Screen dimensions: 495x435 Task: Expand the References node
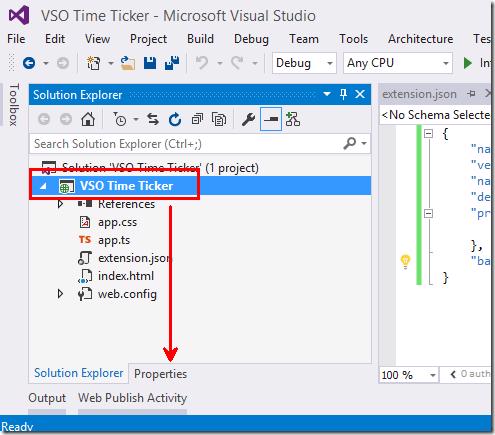60,204
